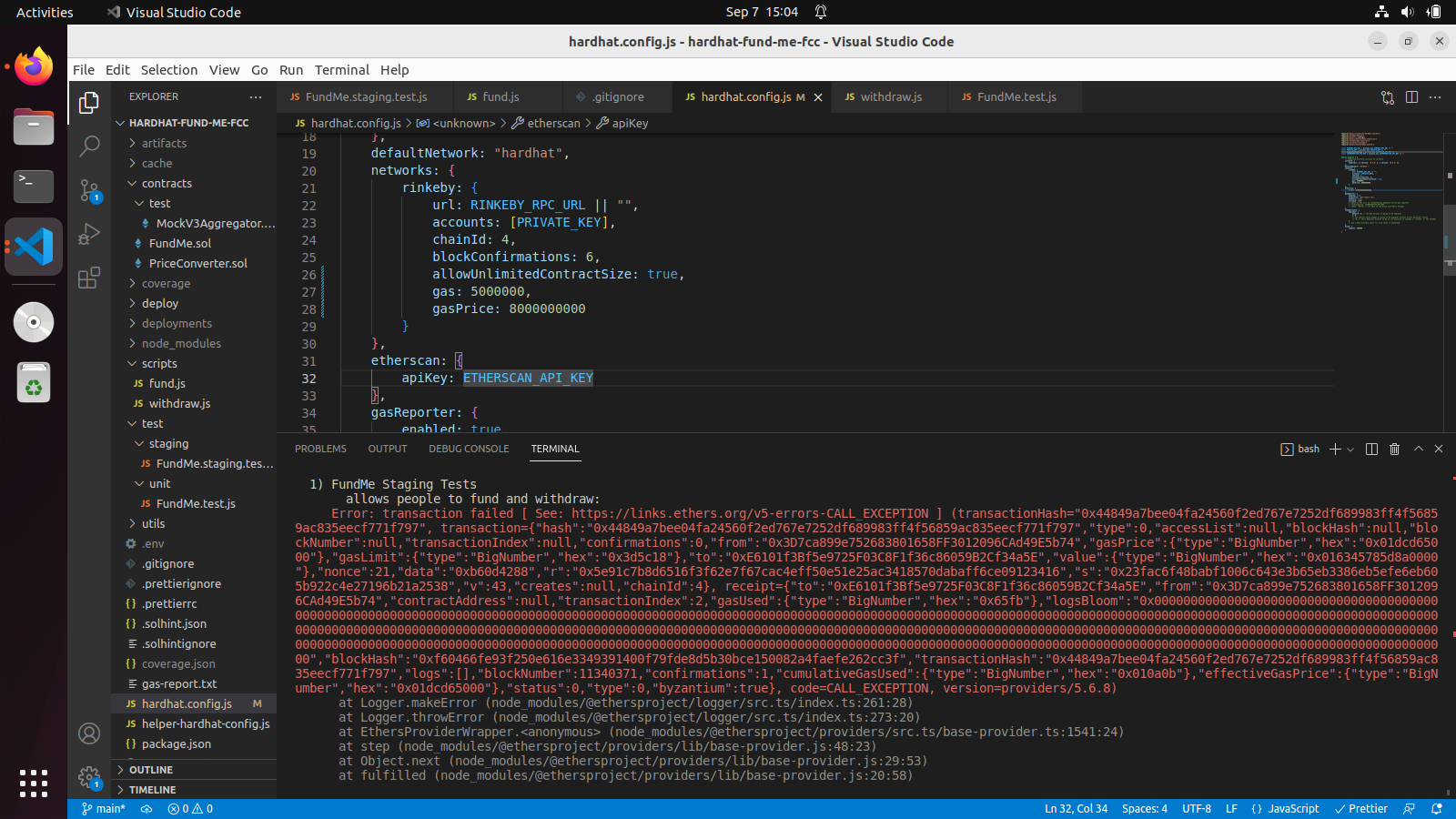This screenshot has width=1456, height=819.
Task: Open the Search view icon
Action: point(89,146)
